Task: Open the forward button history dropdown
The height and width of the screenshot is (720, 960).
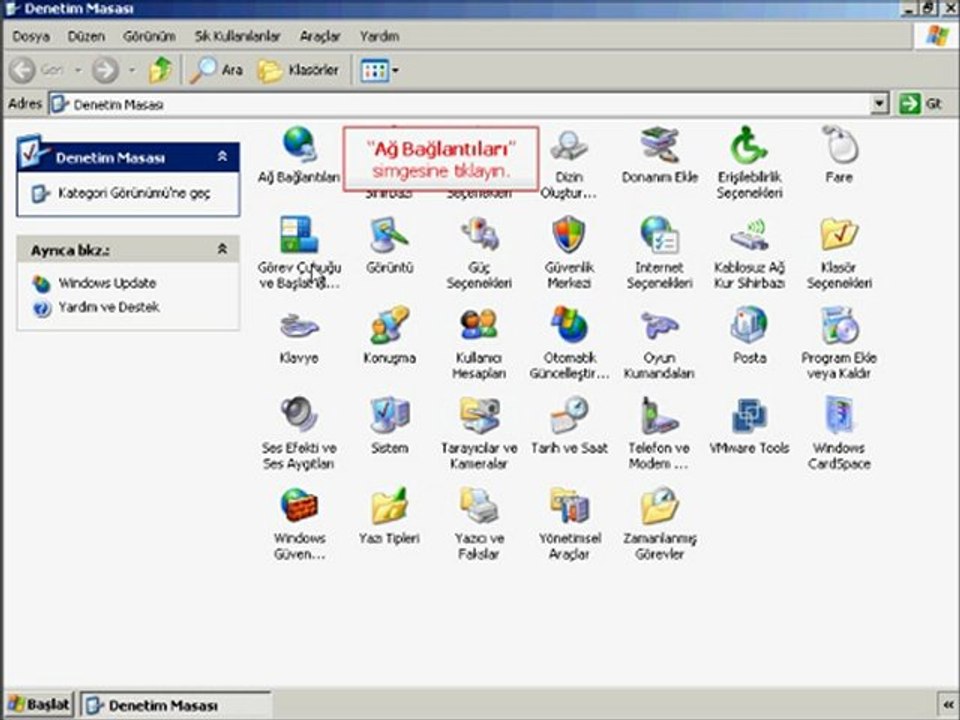Action: tap(132, 70)
